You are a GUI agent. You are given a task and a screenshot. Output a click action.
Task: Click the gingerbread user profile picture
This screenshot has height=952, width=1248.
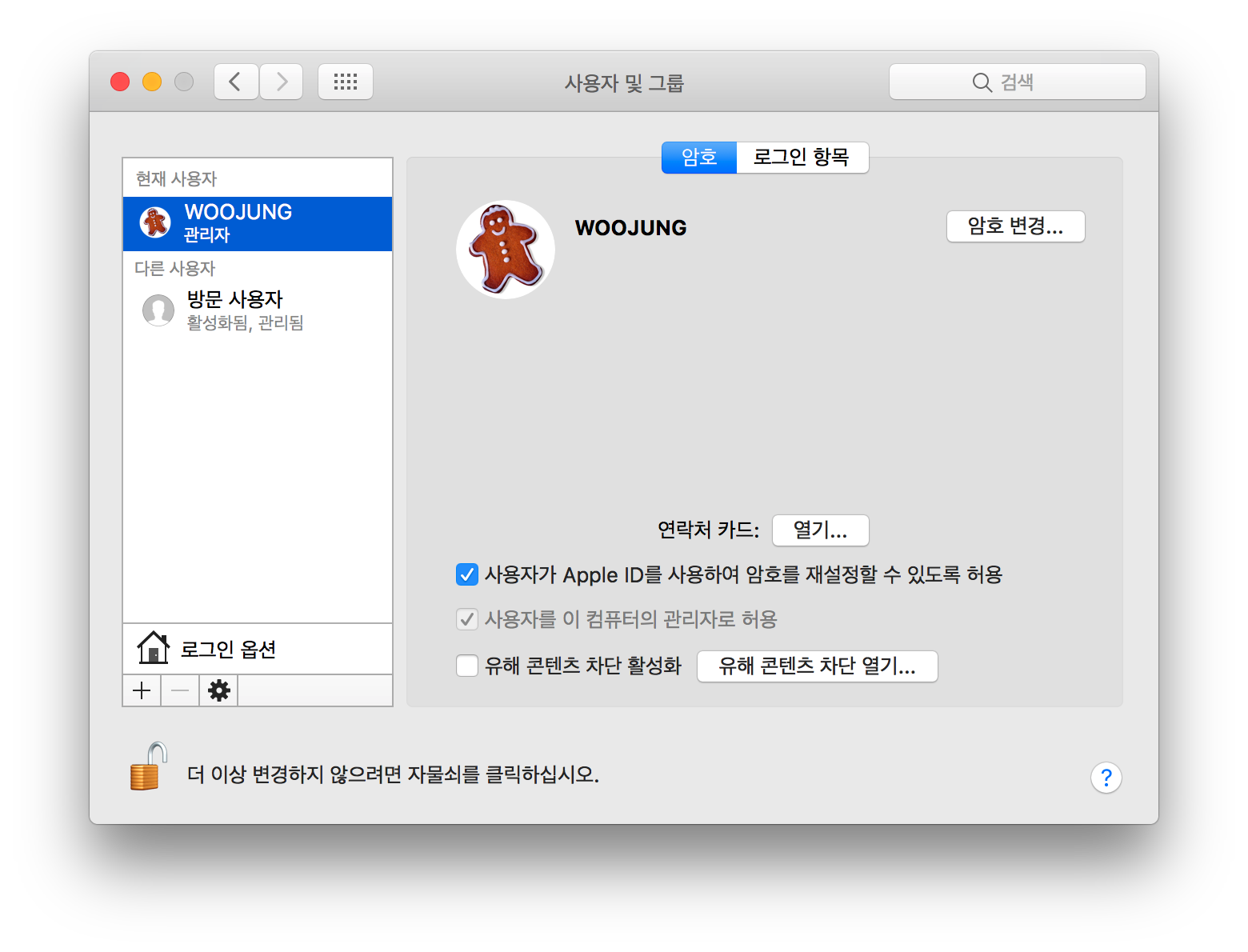(x=505, y=249)
